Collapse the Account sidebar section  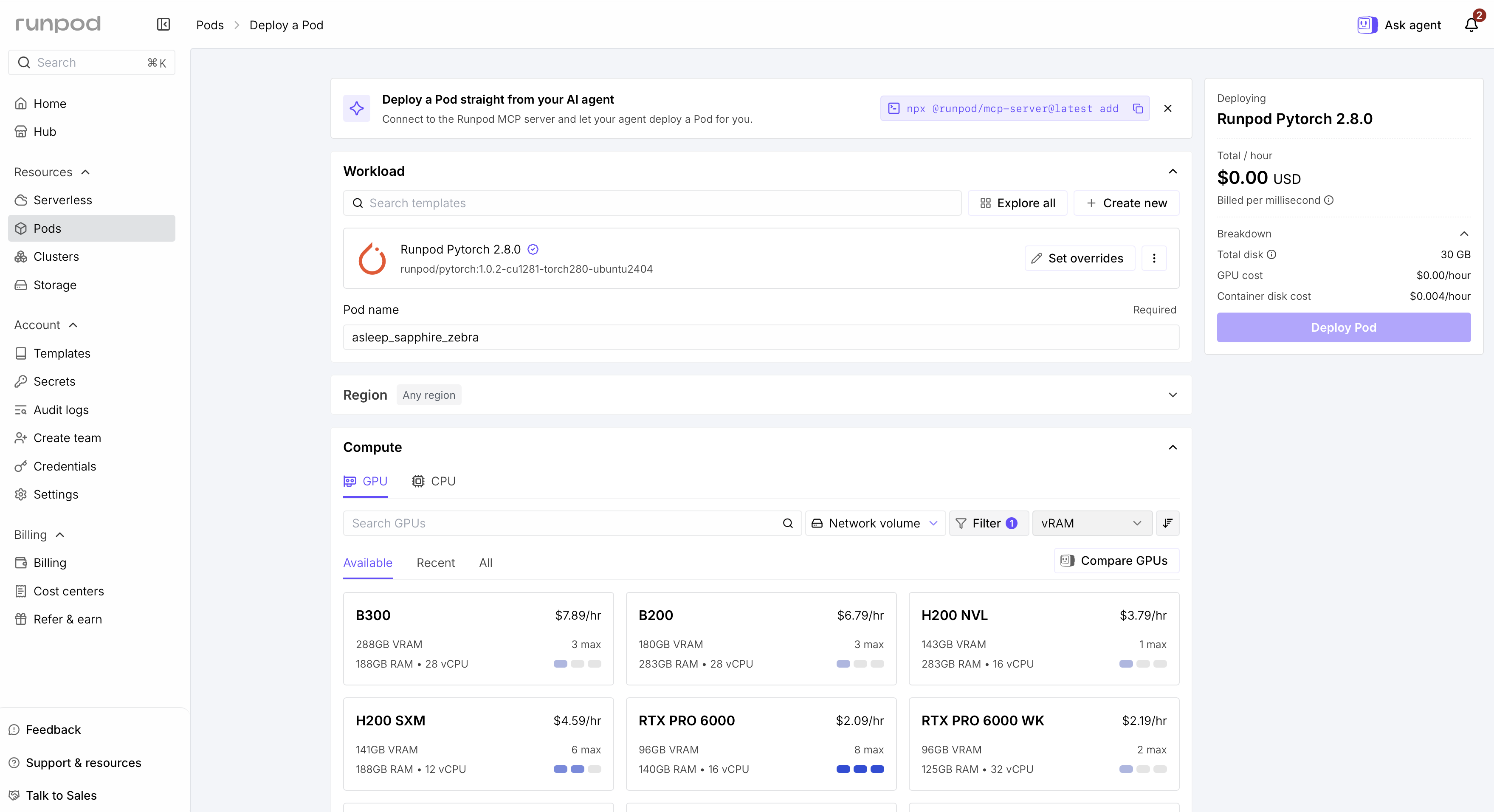(46, 325)
